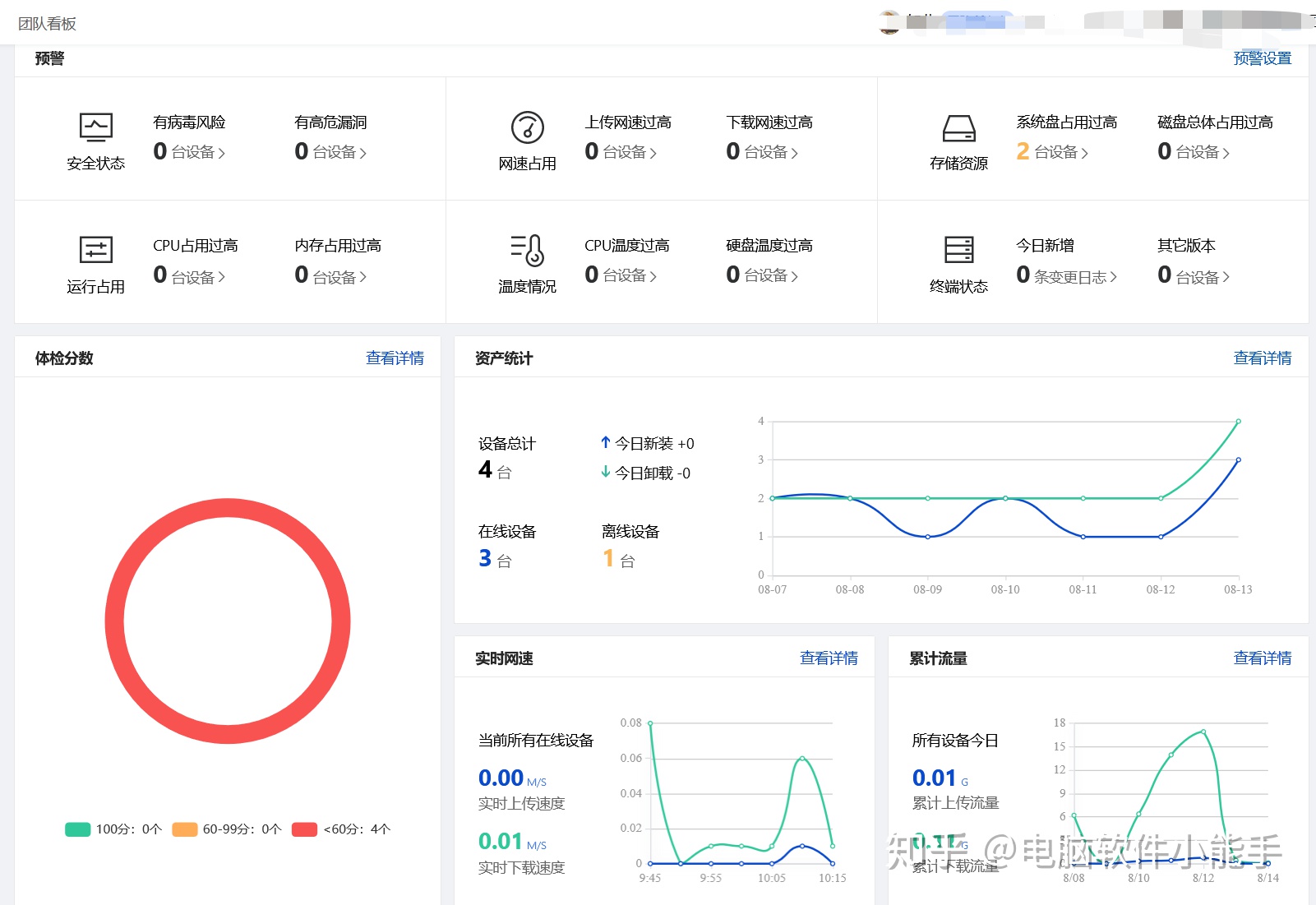Open 查看详情 for 实时网速
Screen dimensions: 1316x905
tap(829, 658)
